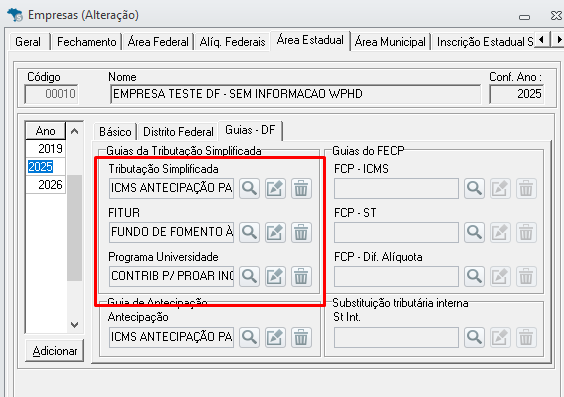Click Antecipação ICMS ANTECIPAÇÃO field
The height and width of the screenshot is (397, 564).
click(x=172, y=337)
